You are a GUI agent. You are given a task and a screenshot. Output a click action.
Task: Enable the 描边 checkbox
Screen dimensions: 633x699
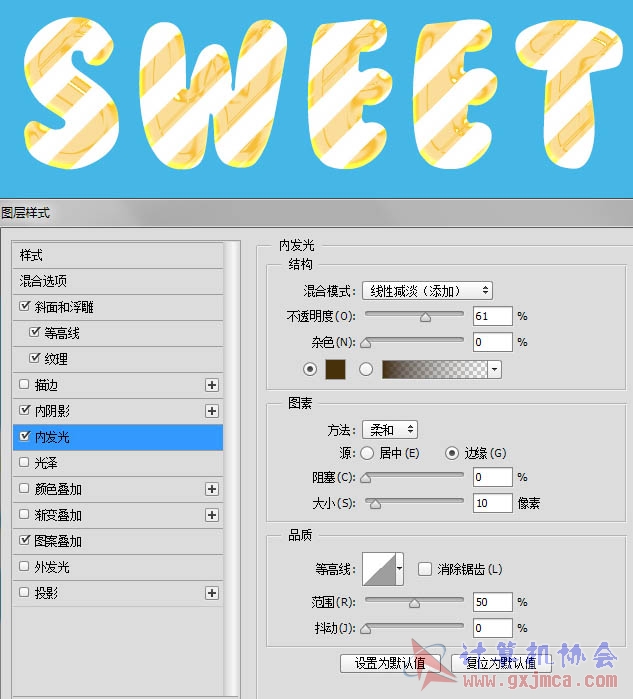[x=25, y=384]
